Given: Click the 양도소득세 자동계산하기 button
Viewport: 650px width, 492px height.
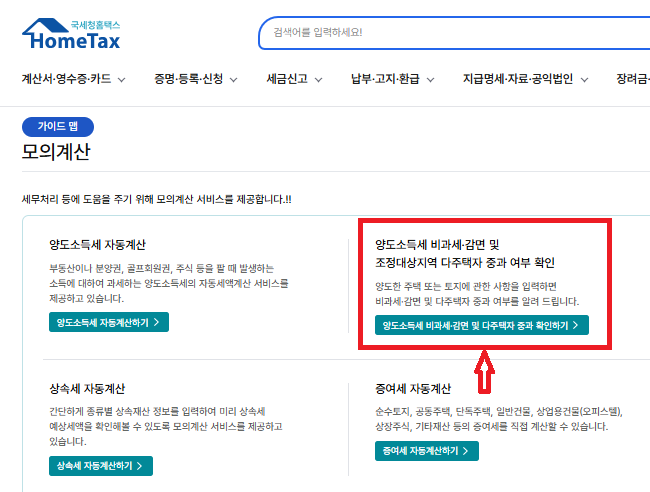Looking at the screenshot, I should click(x=109, y=322).
